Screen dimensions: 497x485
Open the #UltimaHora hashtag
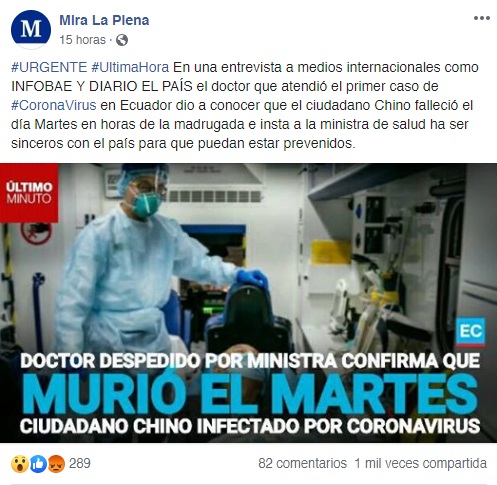coord(130,67)
